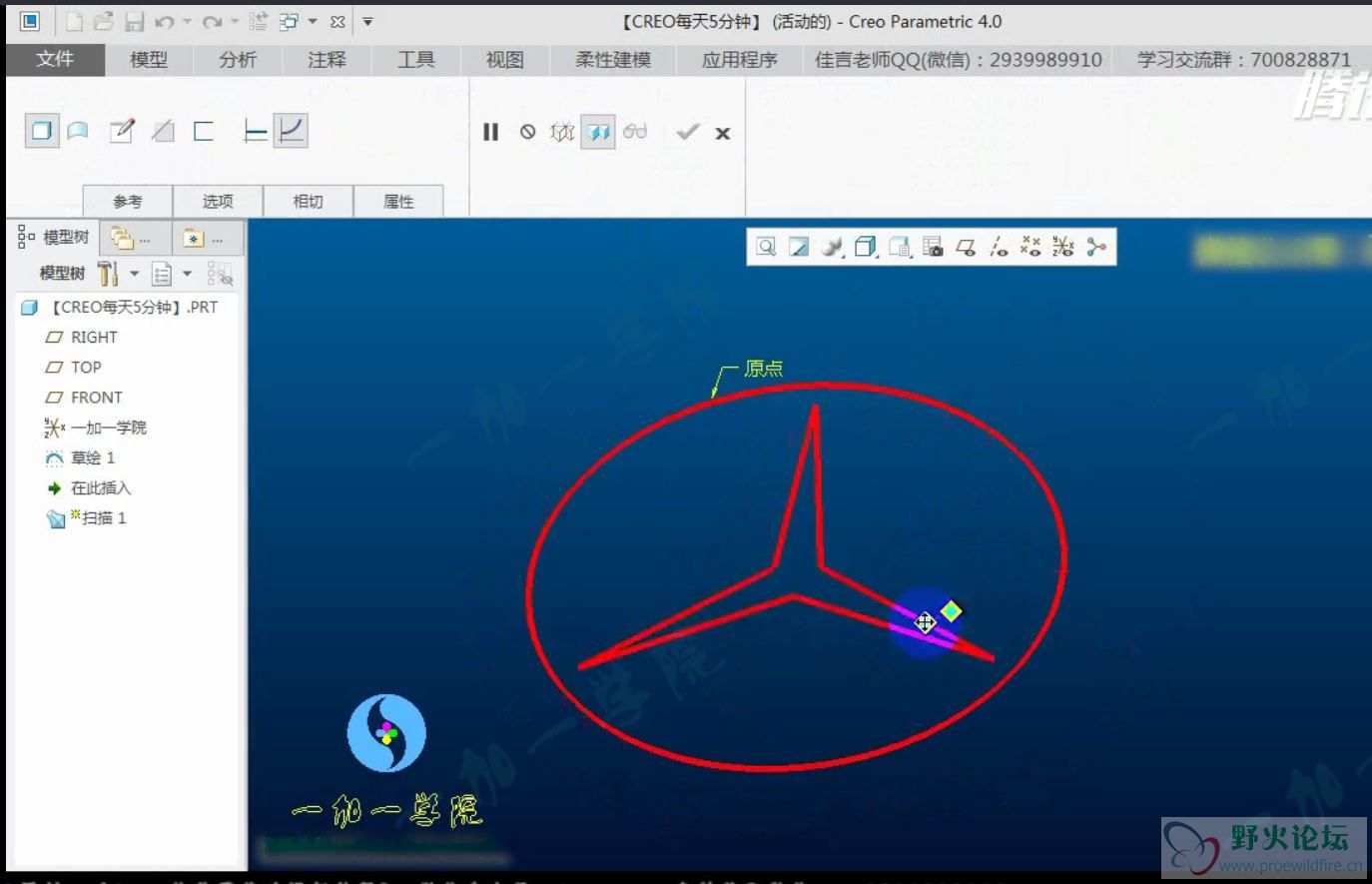This screenshot has height=884, width=1372.
Task: Open the sweep section sketch editor
Action: coord(122,131)
